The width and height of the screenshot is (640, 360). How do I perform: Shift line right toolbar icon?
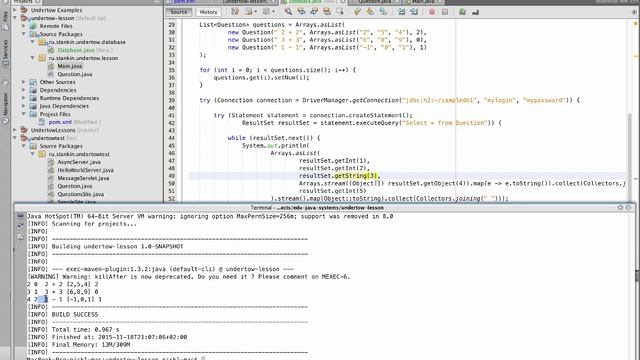pos(414,12)
